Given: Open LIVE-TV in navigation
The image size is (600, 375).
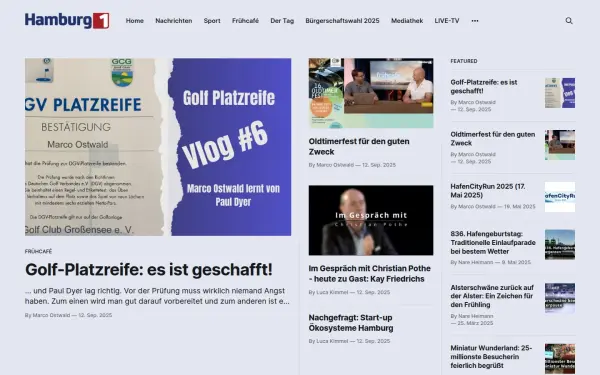Looking at the screenshot, I should click(447, 21).
